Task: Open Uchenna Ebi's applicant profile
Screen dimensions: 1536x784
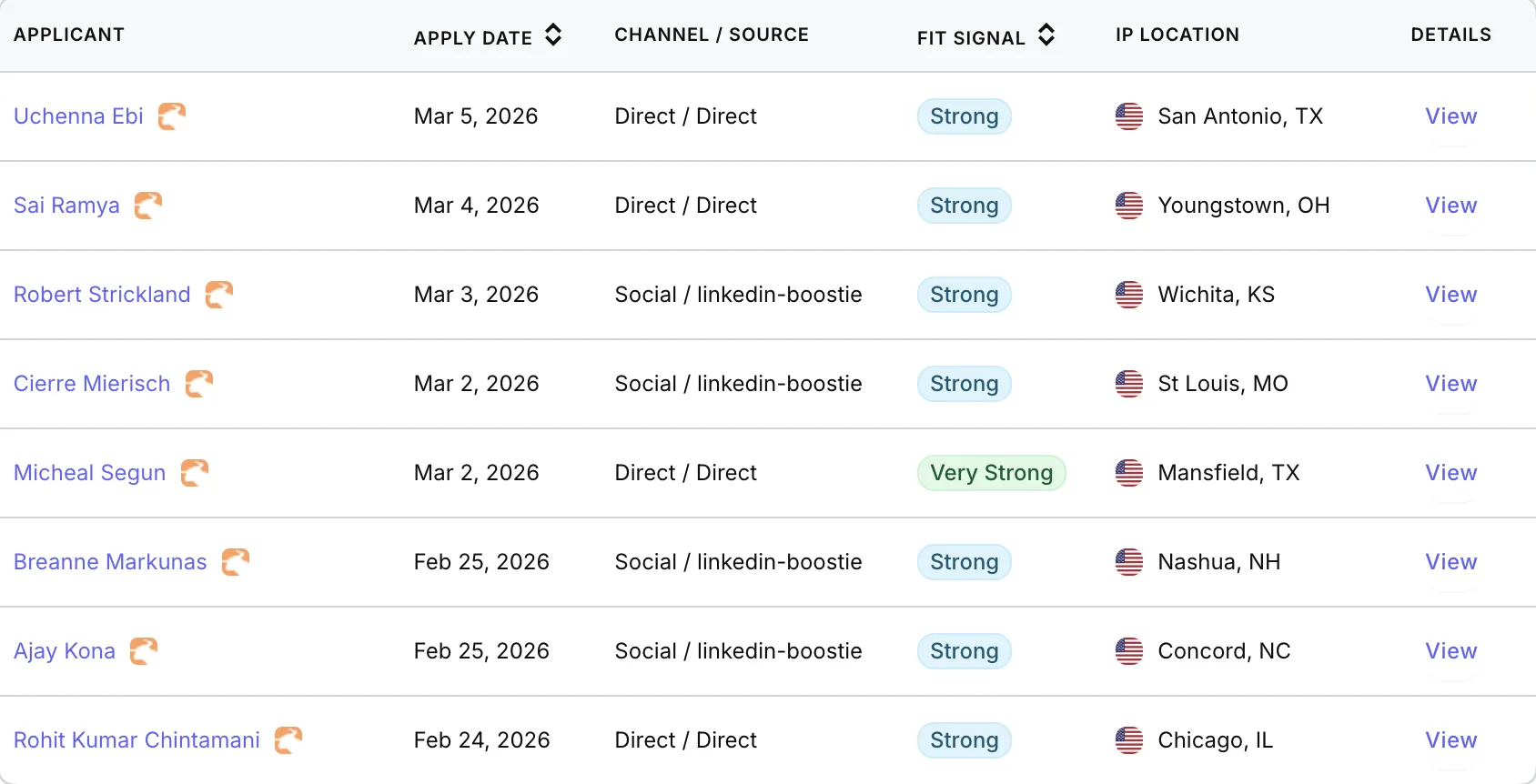Action: (x=78, y=116)
